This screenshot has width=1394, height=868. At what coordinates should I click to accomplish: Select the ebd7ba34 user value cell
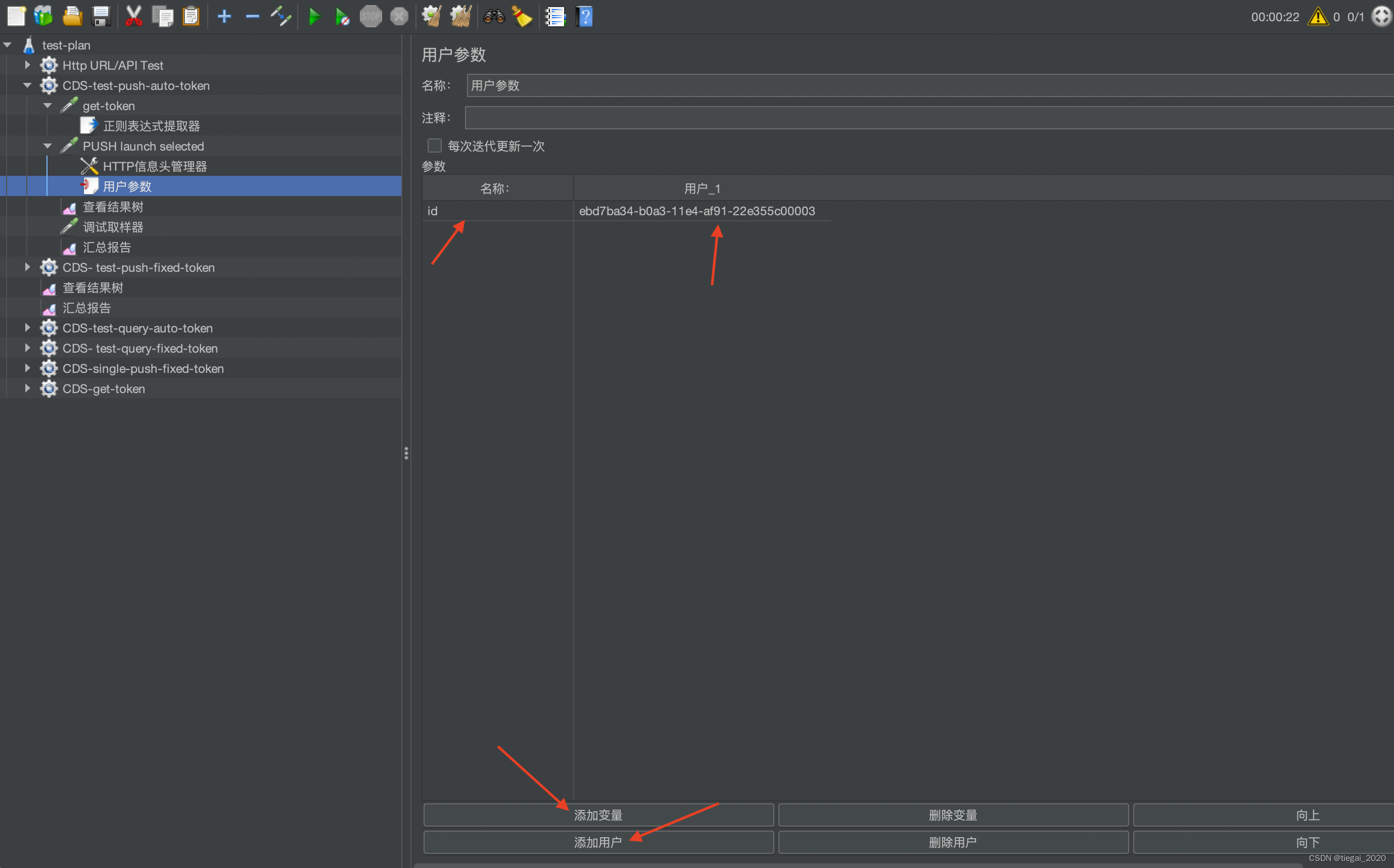pyautogui.click(x=702, y=211)
